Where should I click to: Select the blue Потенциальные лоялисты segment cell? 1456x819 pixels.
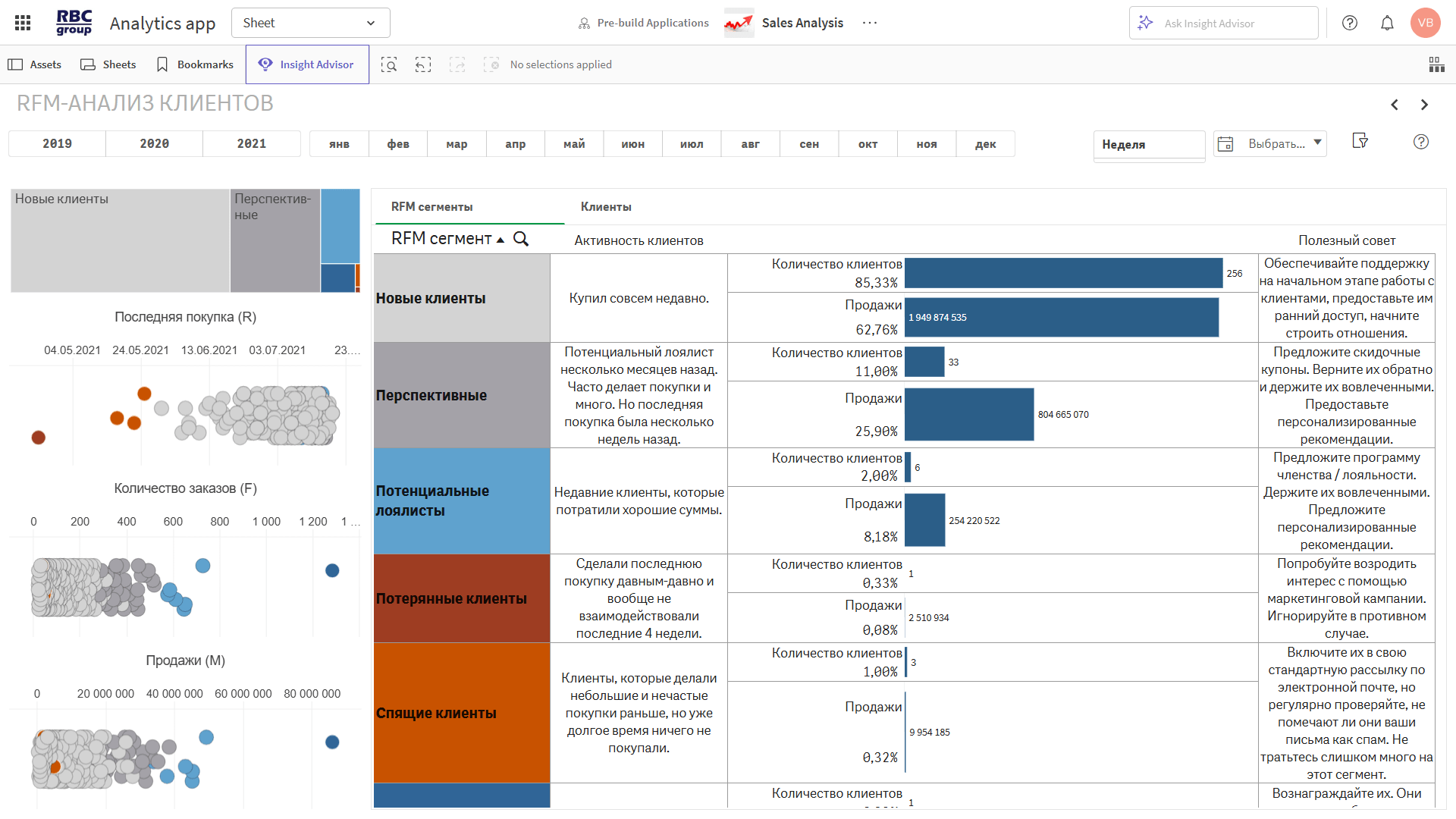point(461,500)
